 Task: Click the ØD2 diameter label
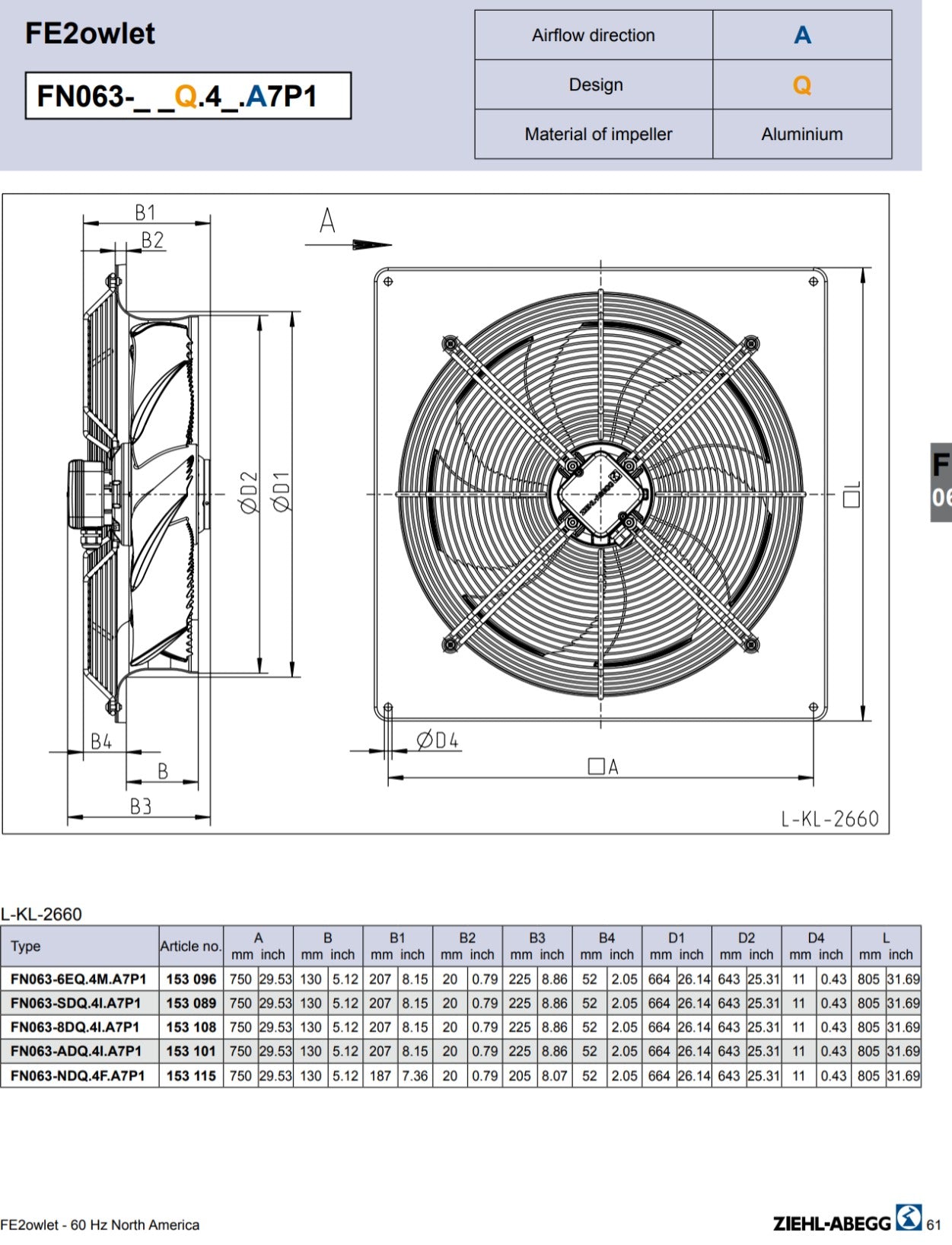(x=250, y=492)
